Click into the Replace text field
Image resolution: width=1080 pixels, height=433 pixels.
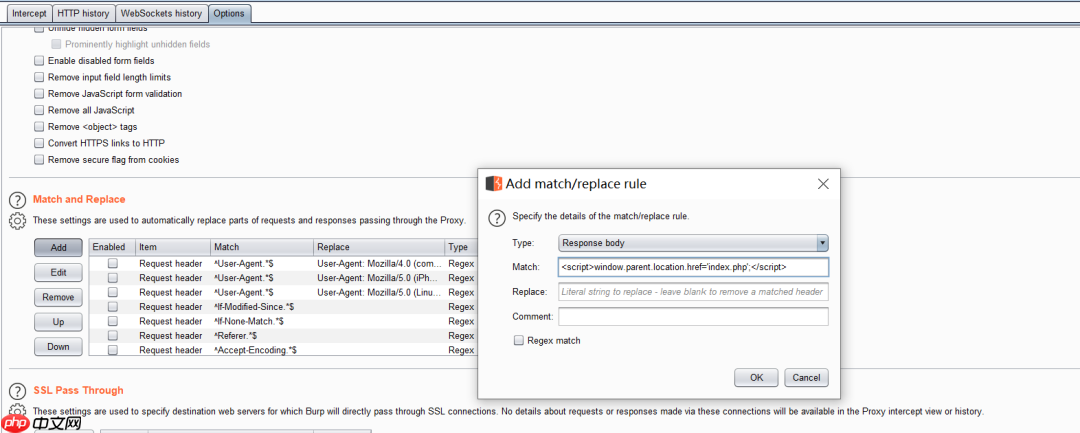point(693,292)
